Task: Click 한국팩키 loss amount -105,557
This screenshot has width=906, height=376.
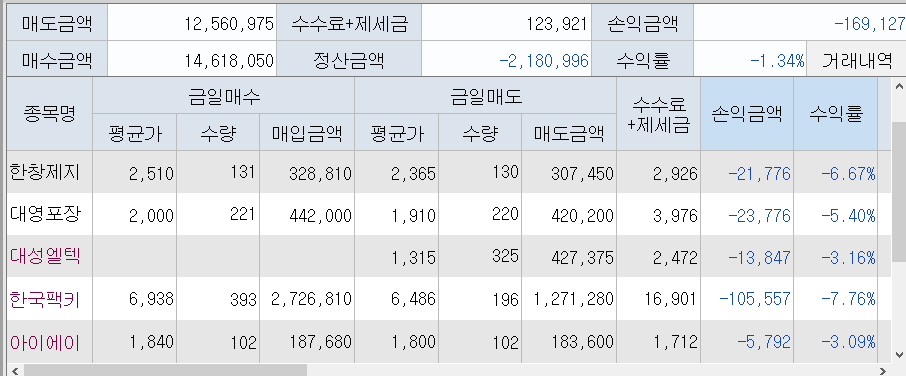Action: pos(755,299)
